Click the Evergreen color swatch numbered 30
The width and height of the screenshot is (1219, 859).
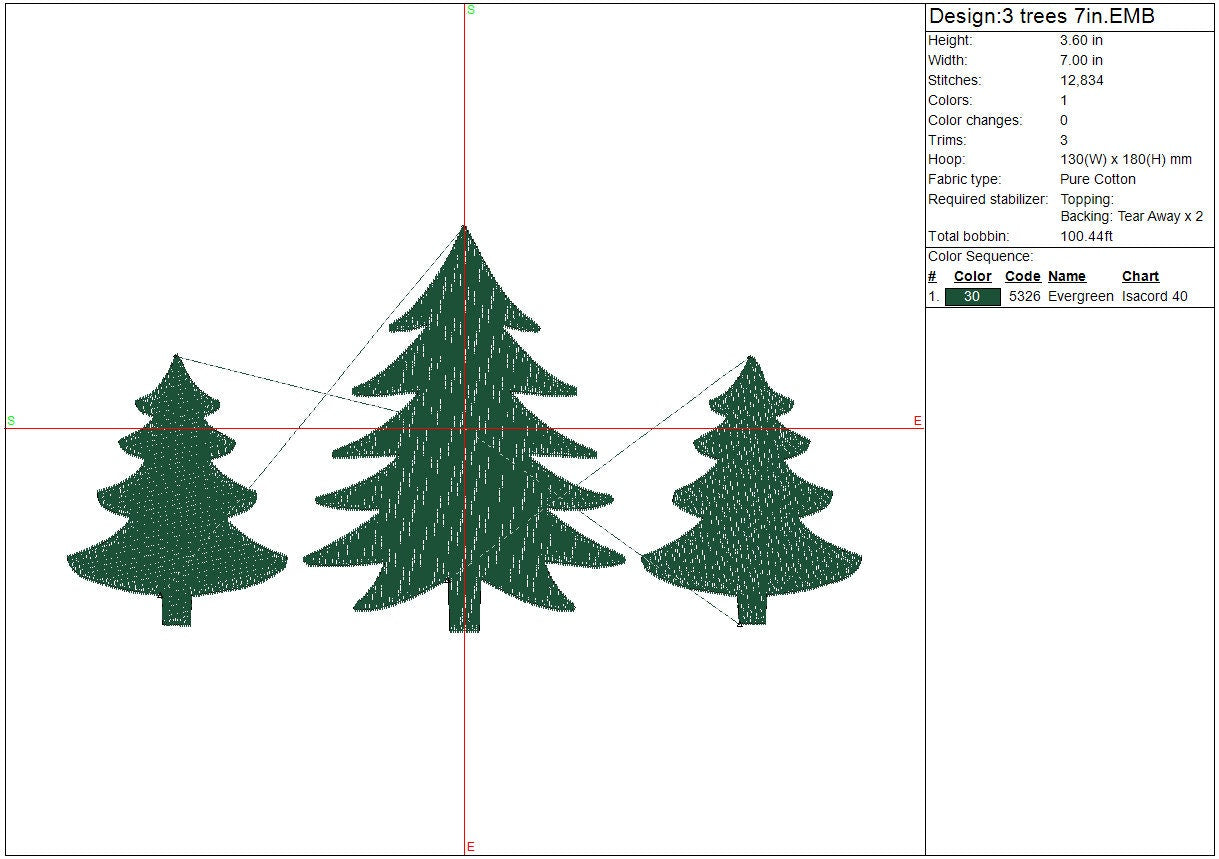coord(972,297)
